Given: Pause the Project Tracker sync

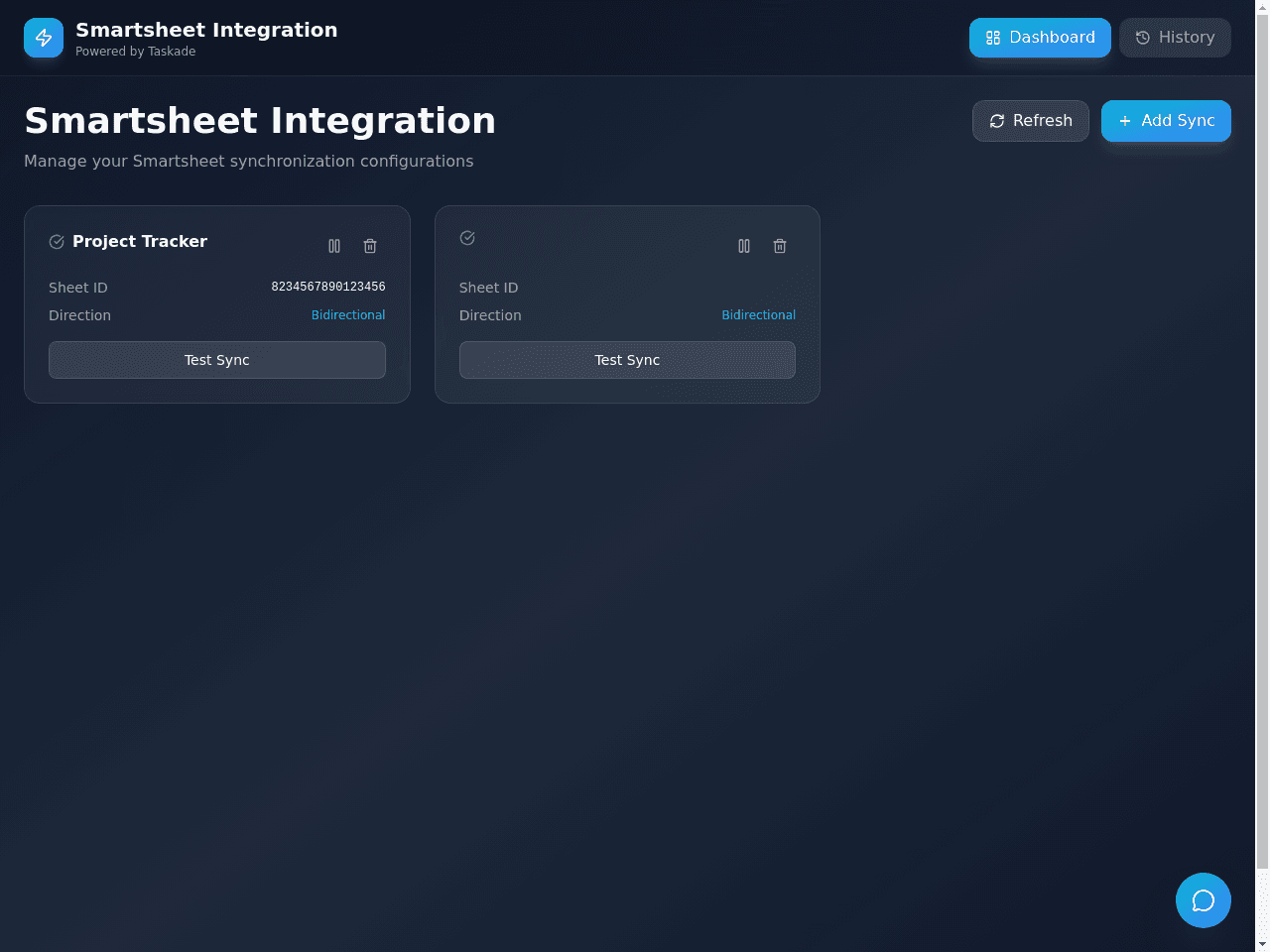Looking at the screenshot, I should click(334, 246).
